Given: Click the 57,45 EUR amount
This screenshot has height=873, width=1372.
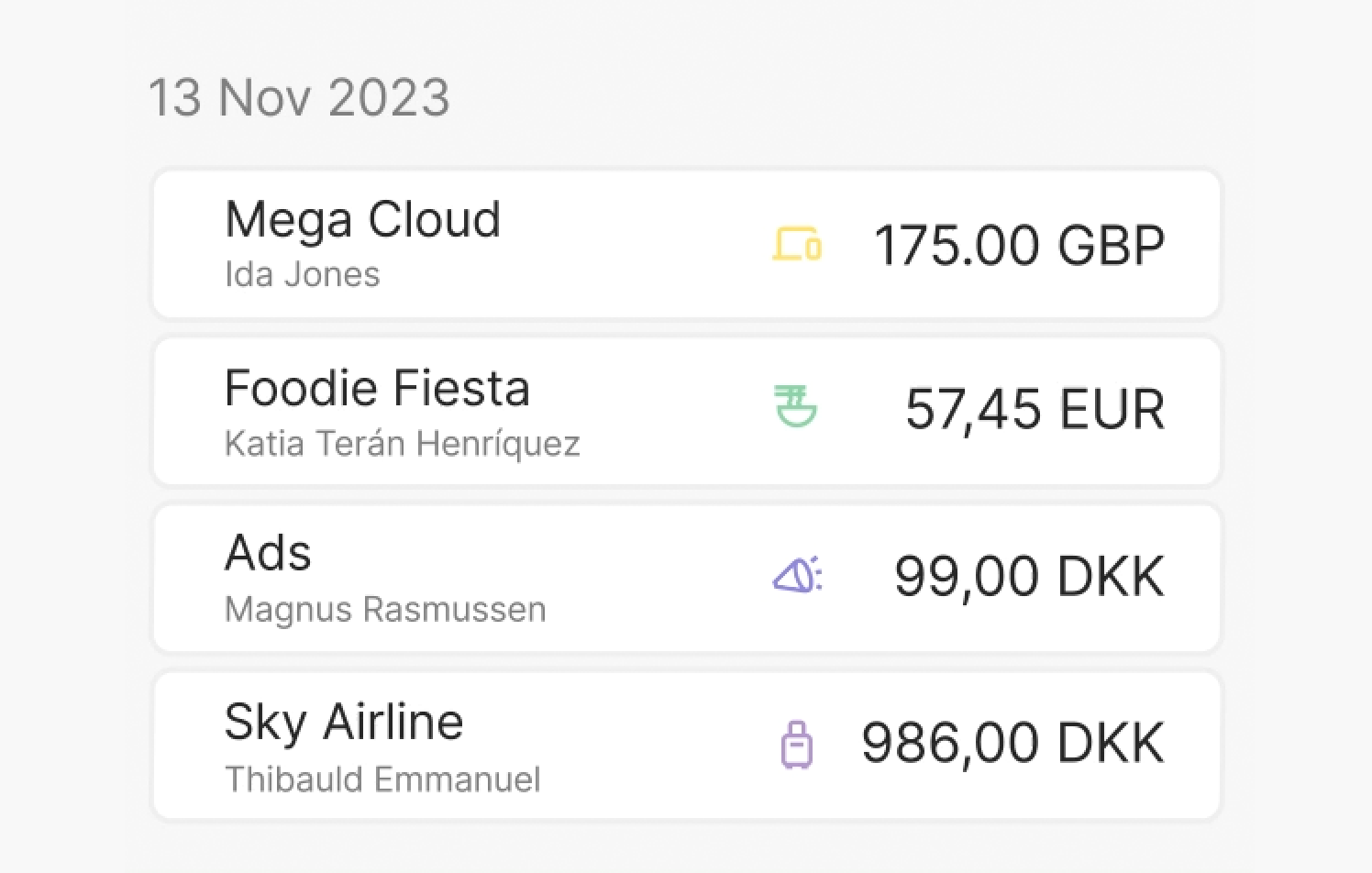Looking at the screenshot, I should pos(1035,409).
